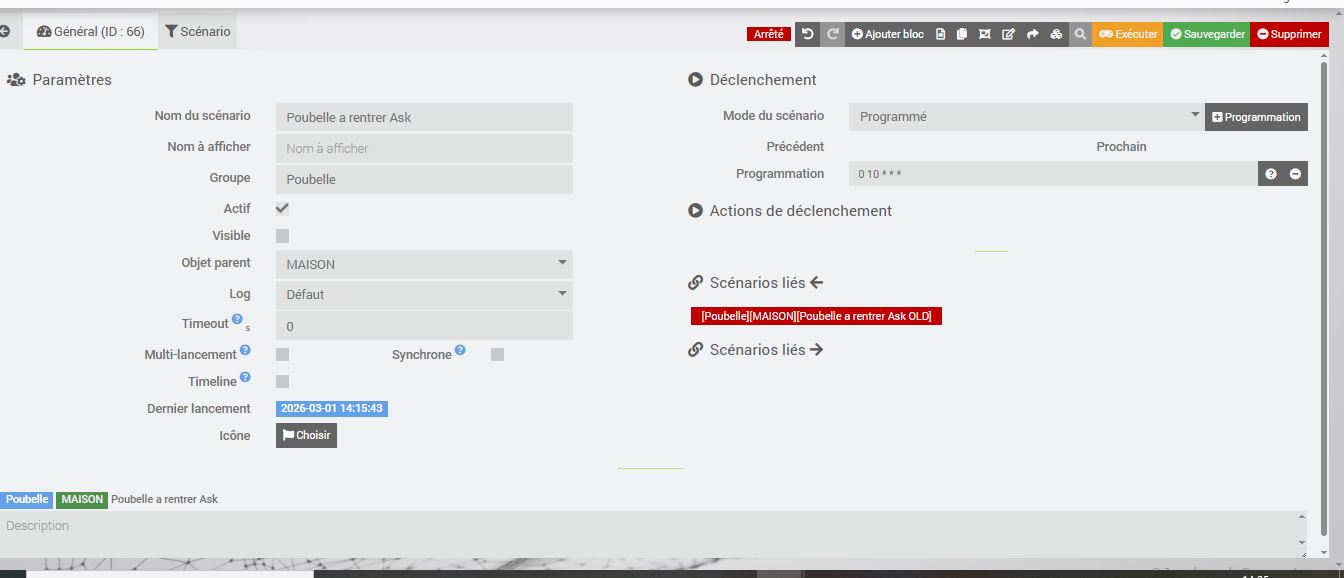
Task: Click the description scrollbar up arrow
Action: tap(1302, 517)
